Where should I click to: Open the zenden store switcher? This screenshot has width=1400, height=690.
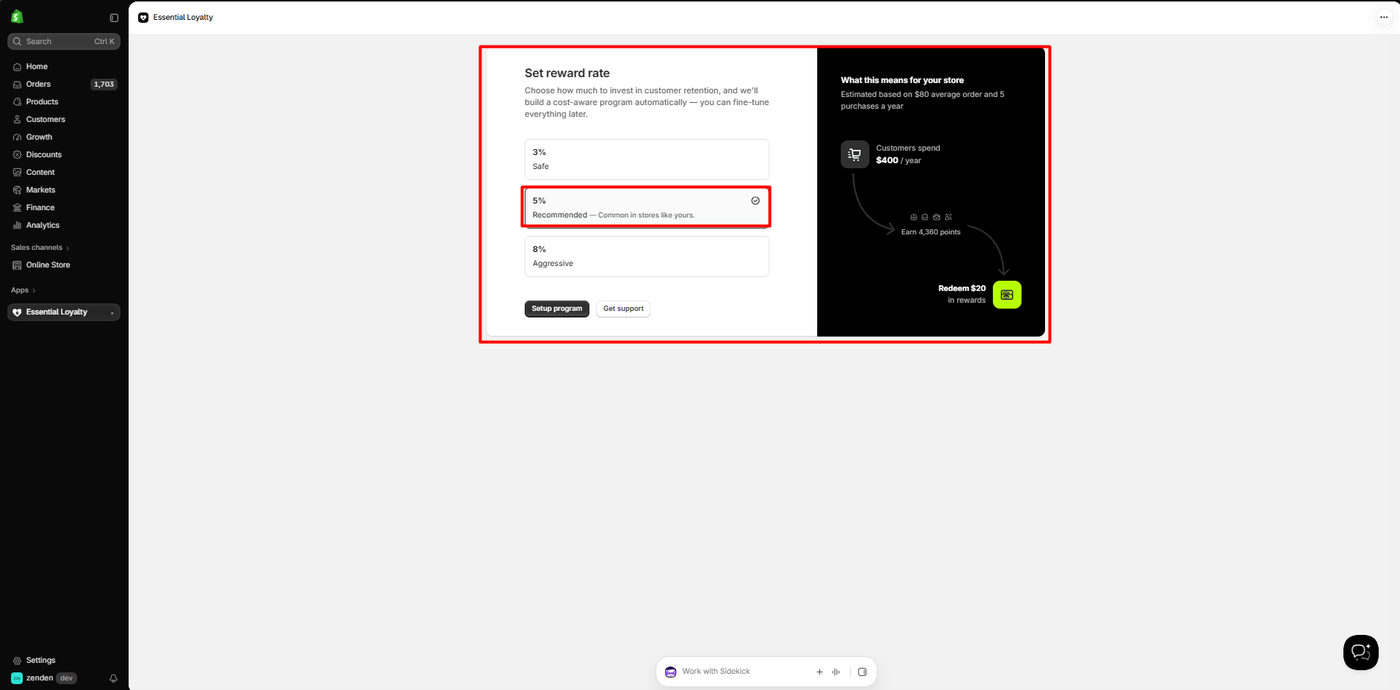coord(44,678)
